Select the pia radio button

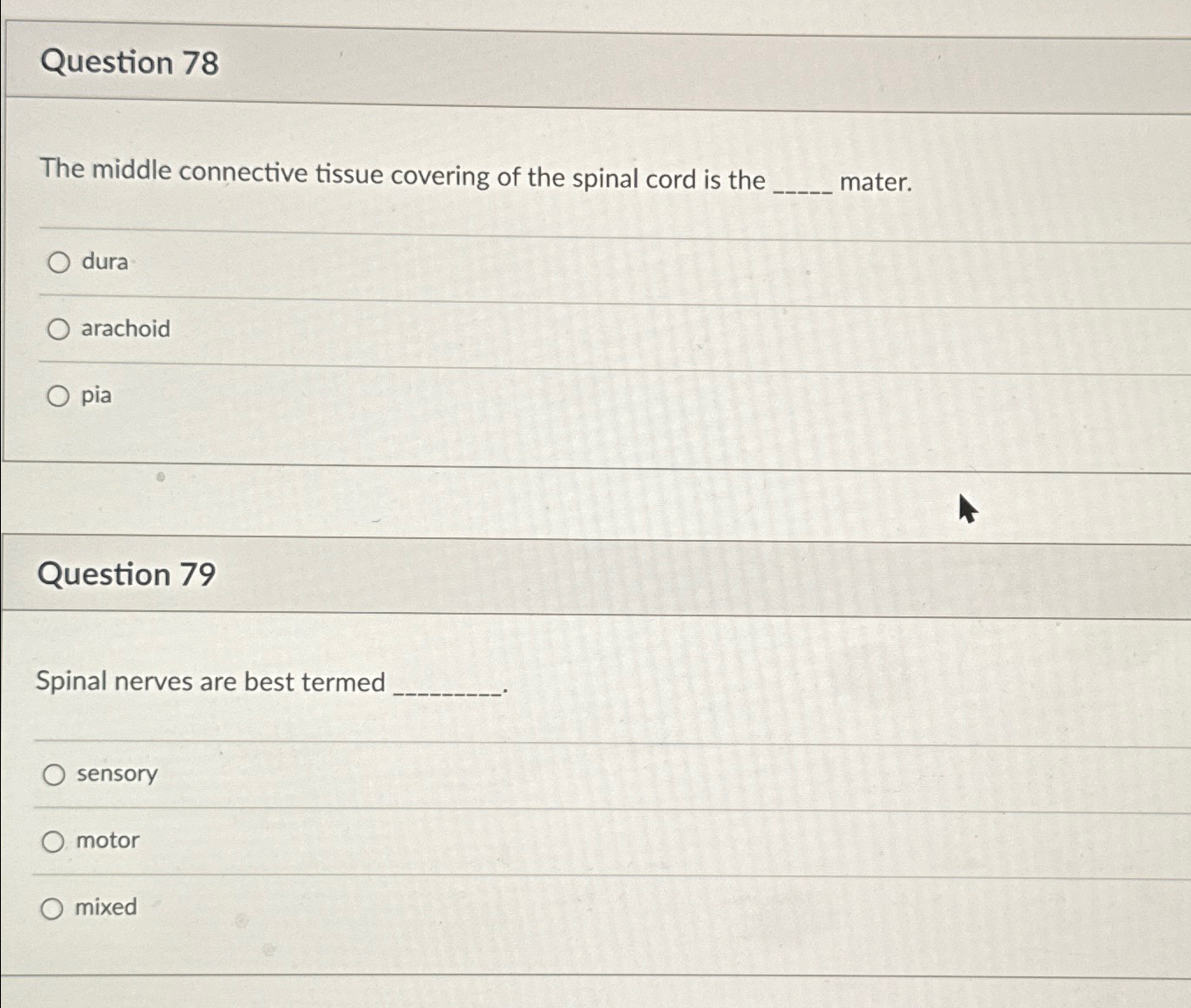click(x=59, y=396)
